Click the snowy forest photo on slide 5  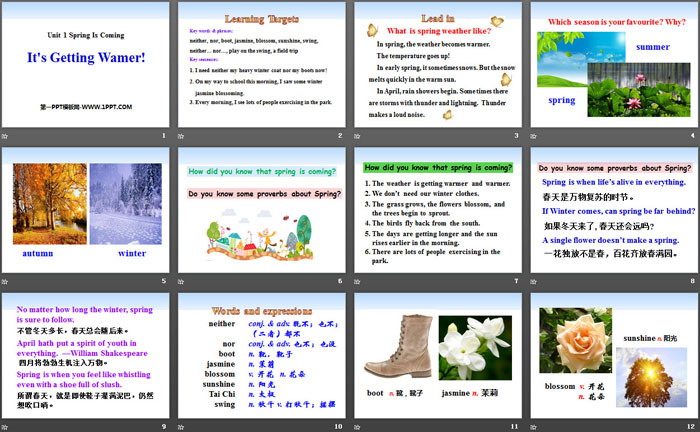(126, 204)
